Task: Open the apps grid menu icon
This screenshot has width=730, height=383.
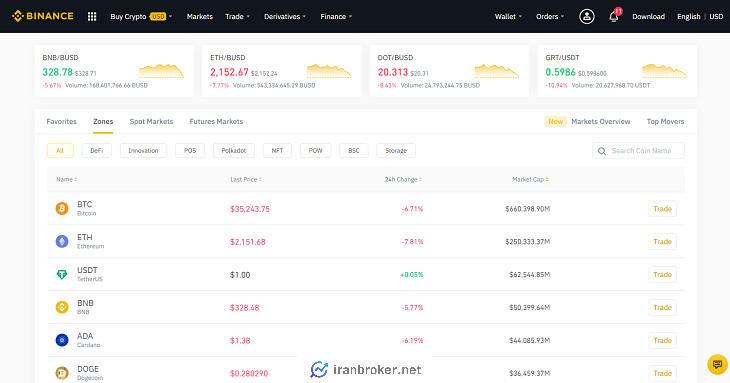Action: pyautogui.click(x=92, y=16)
